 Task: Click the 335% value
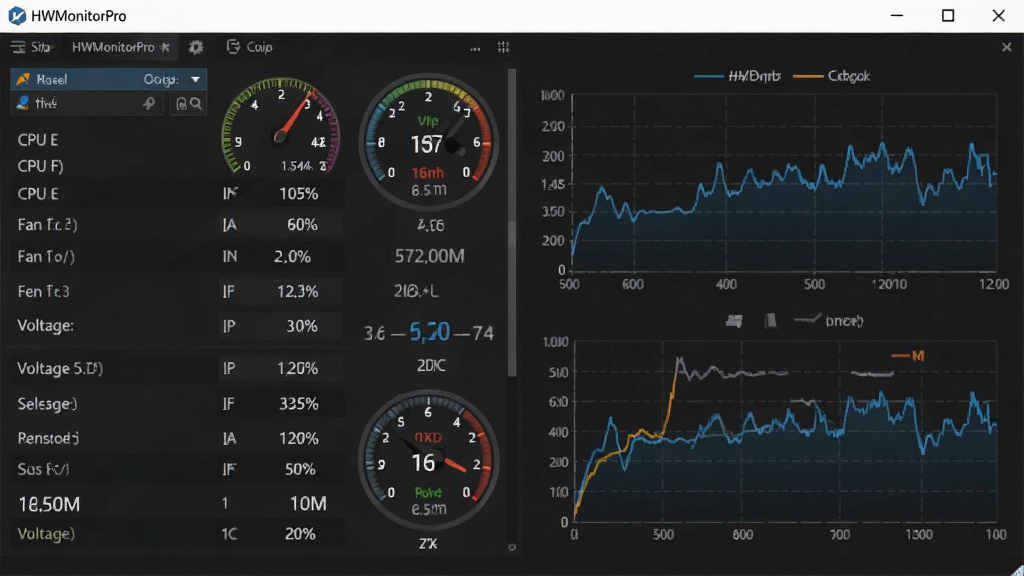[x=298, y=404]
